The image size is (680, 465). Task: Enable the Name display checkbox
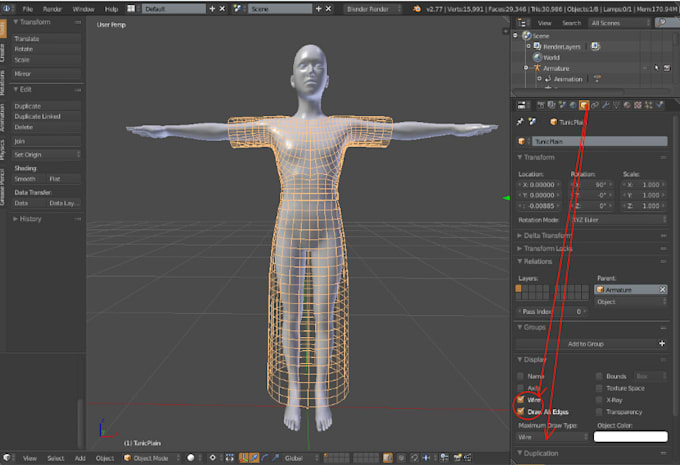point(520,376)
